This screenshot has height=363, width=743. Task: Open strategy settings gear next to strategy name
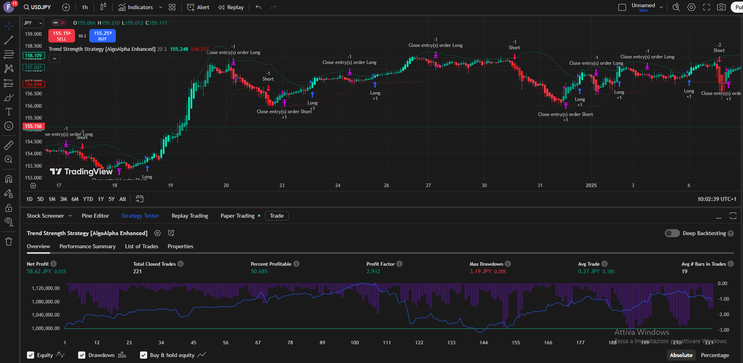(157, 233)
